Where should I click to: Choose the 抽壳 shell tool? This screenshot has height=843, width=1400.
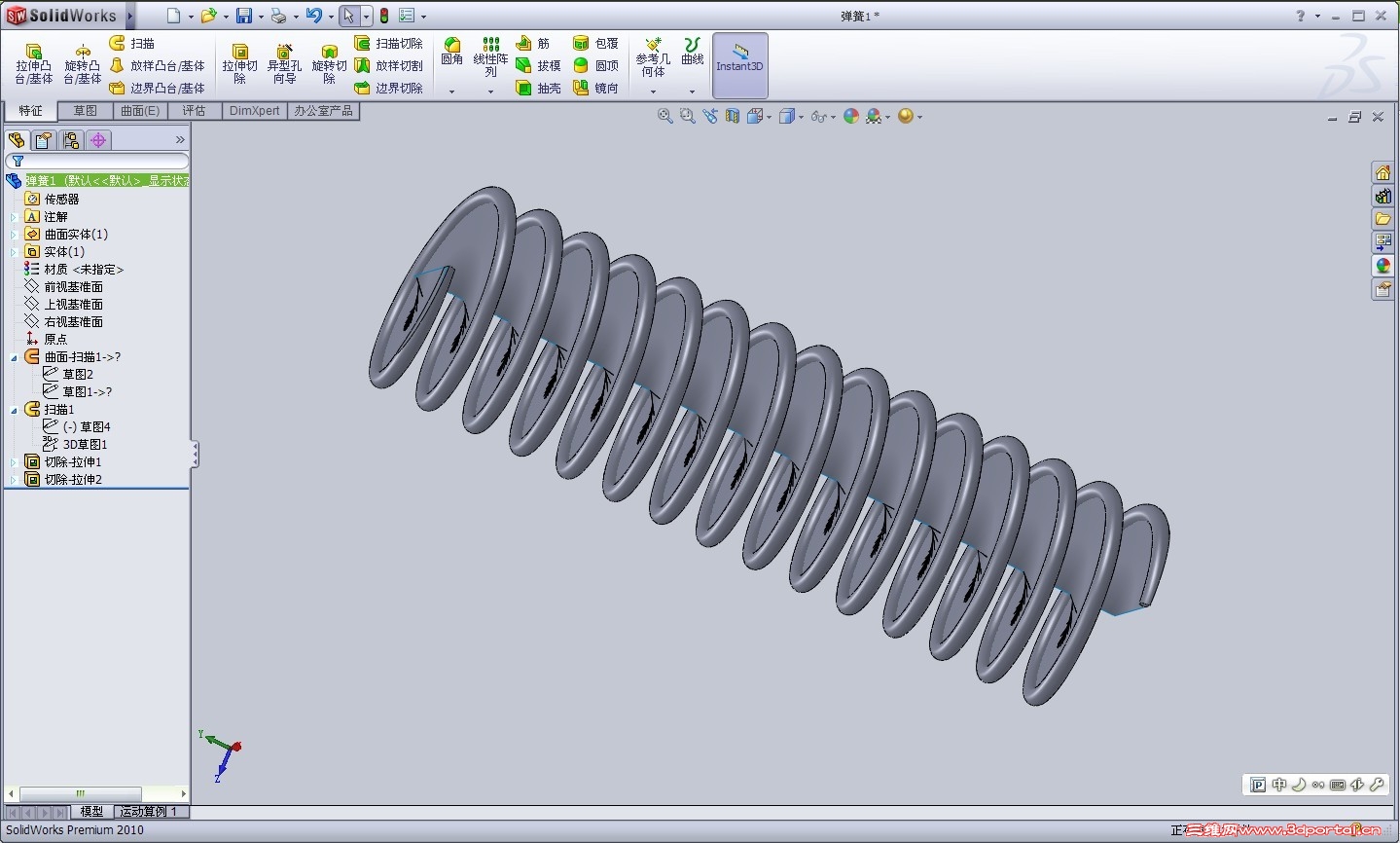[x=538, y=88]
